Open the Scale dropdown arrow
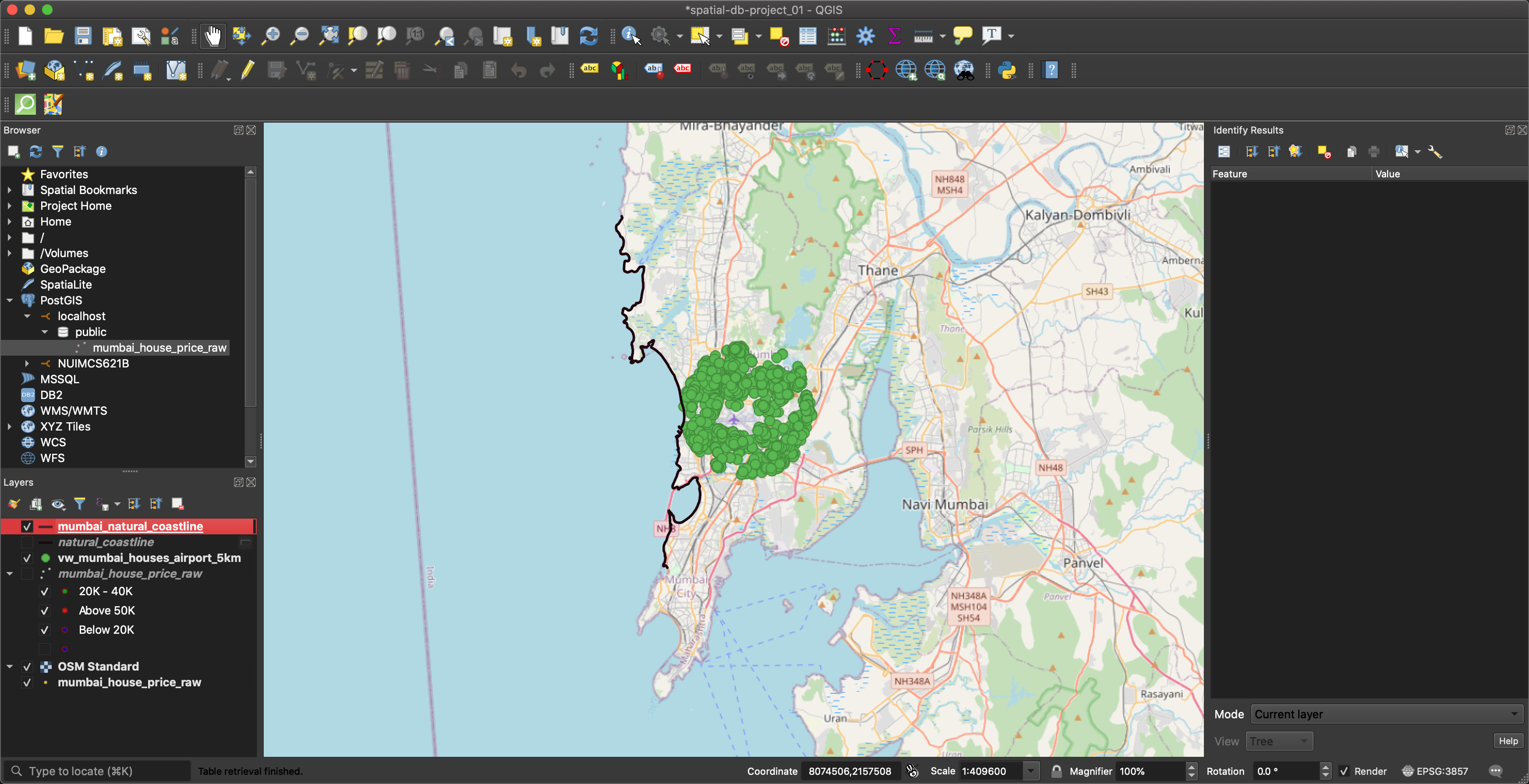 pyautogui.click(x=1031, y=771)
